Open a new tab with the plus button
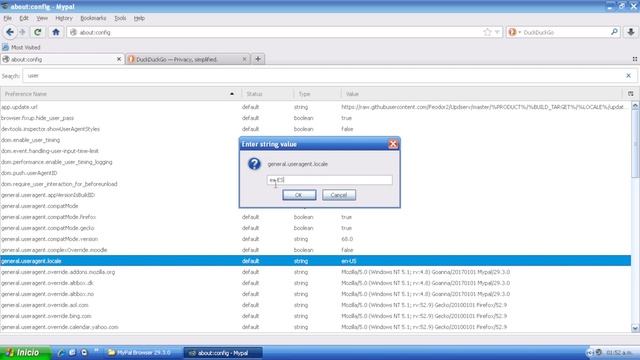 (x=258, y=59)
